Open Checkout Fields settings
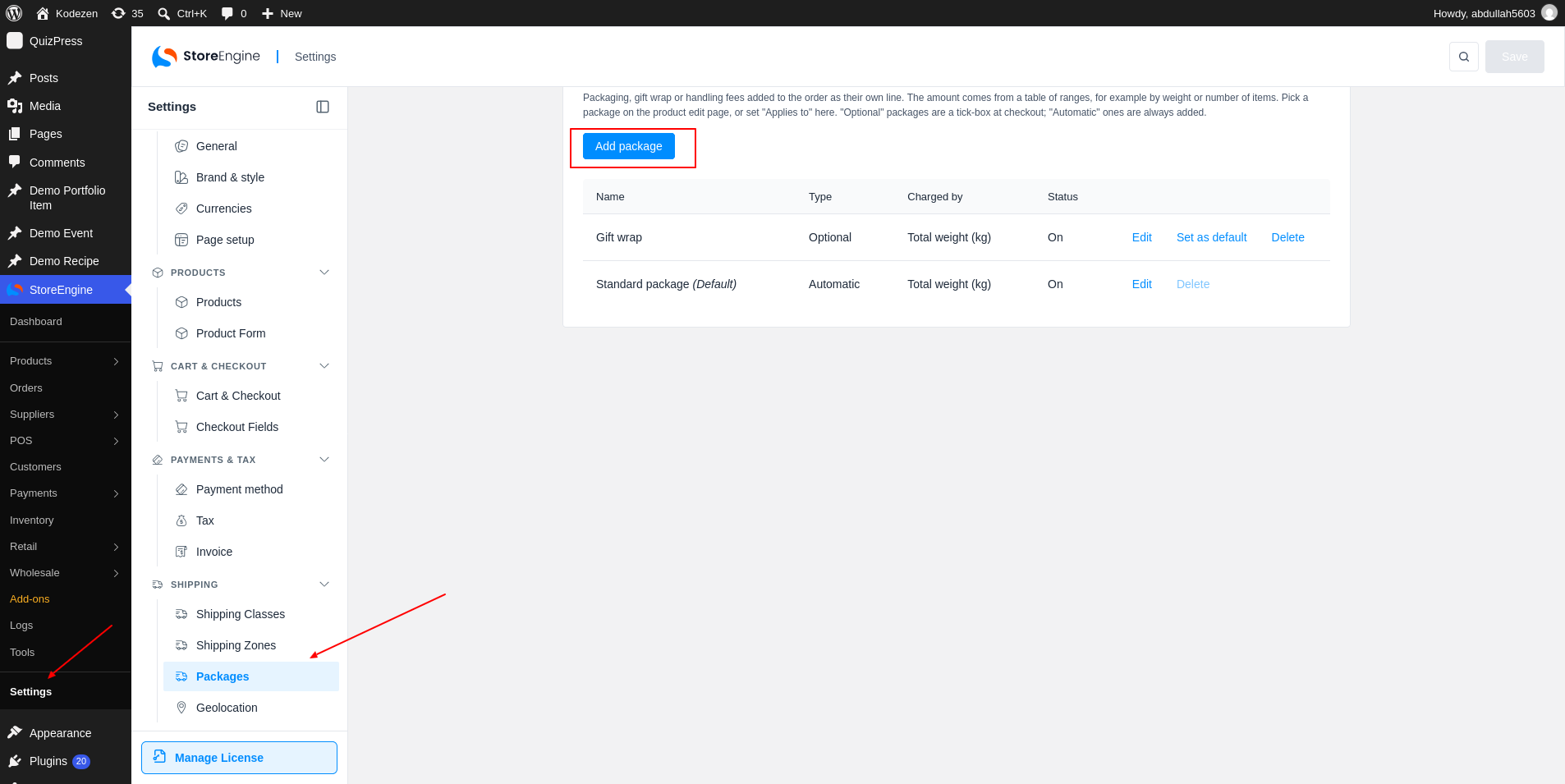 (x=251, y=427)
